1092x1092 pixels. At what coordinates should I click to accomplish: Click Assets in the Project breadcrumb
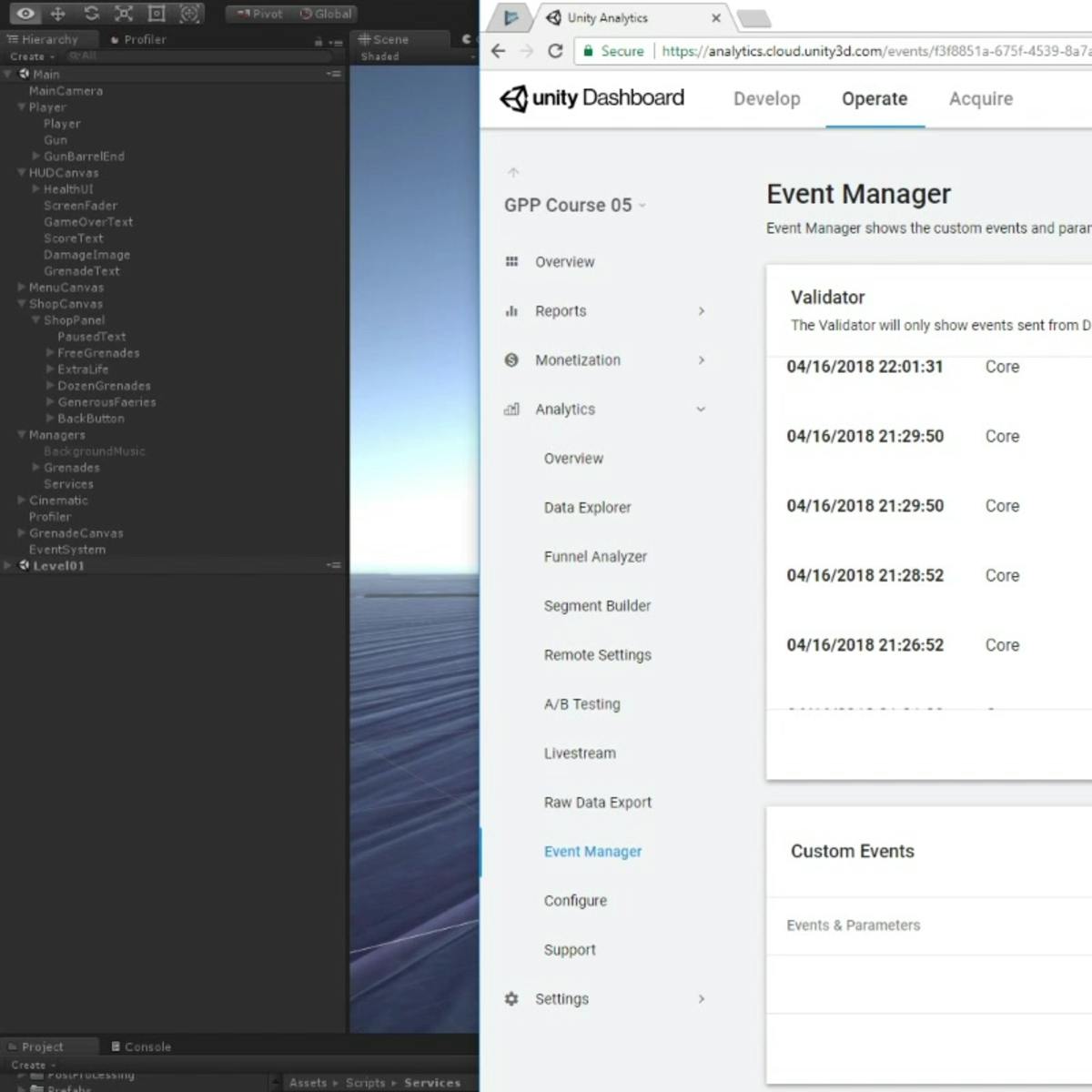click(308, 1083)
